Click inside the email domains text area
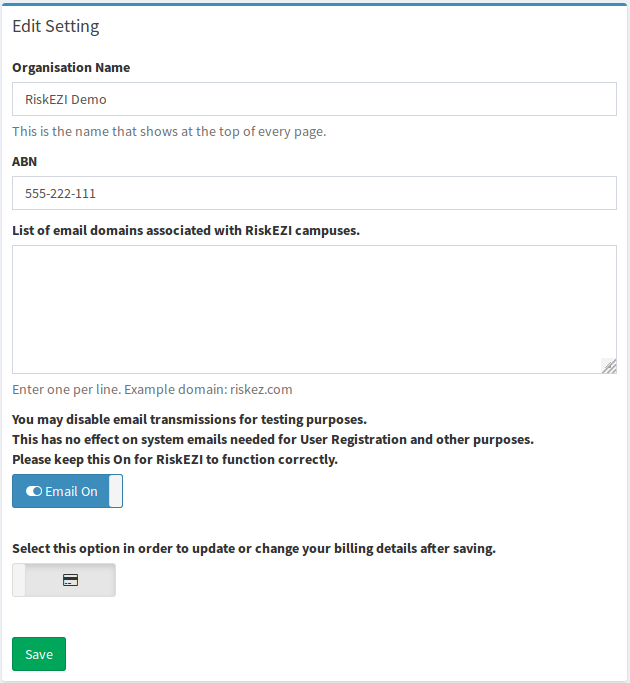630x683 pixels. pyautogui.click(x=314, y=309)
